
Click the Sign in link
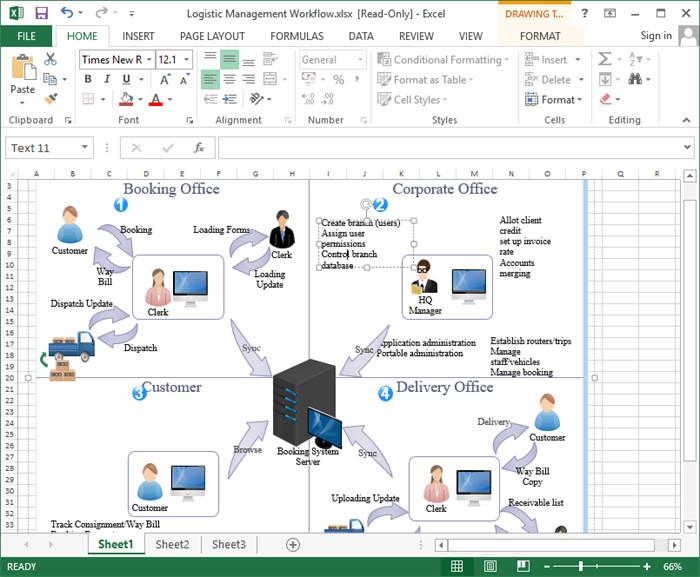(656, 36)
